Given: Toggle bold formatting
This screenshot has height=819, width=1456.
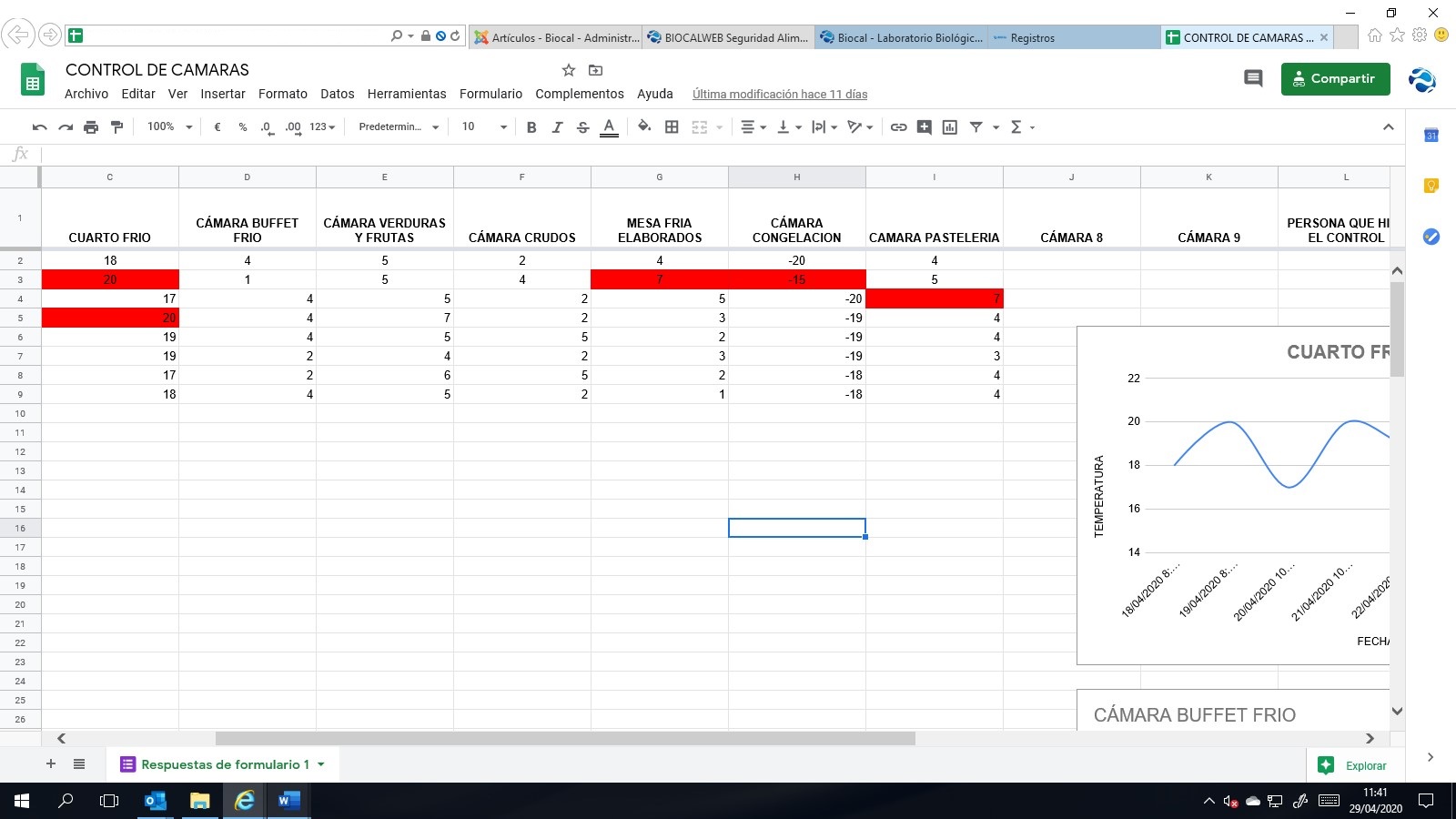Looking at the screenshot, I should 531,127.
